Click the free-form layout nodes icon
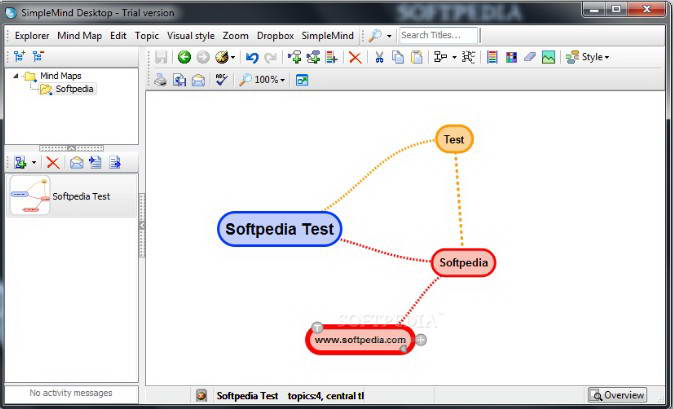673x409 pixels. pos(468,57)
